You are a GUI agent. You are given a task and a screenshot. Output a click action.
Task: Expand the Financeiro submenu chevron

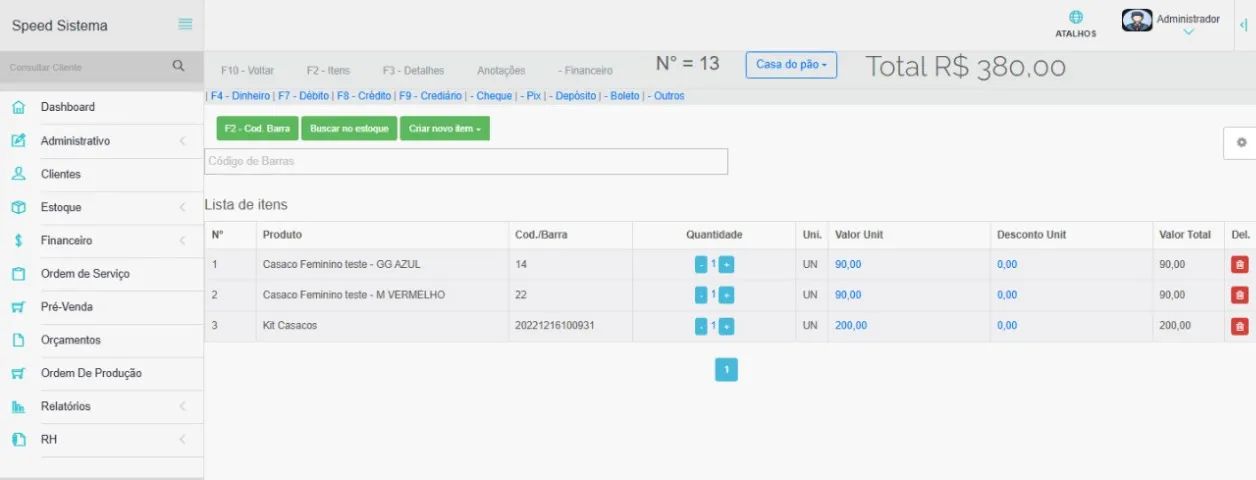pyautogui.click(x=182, y=240)
